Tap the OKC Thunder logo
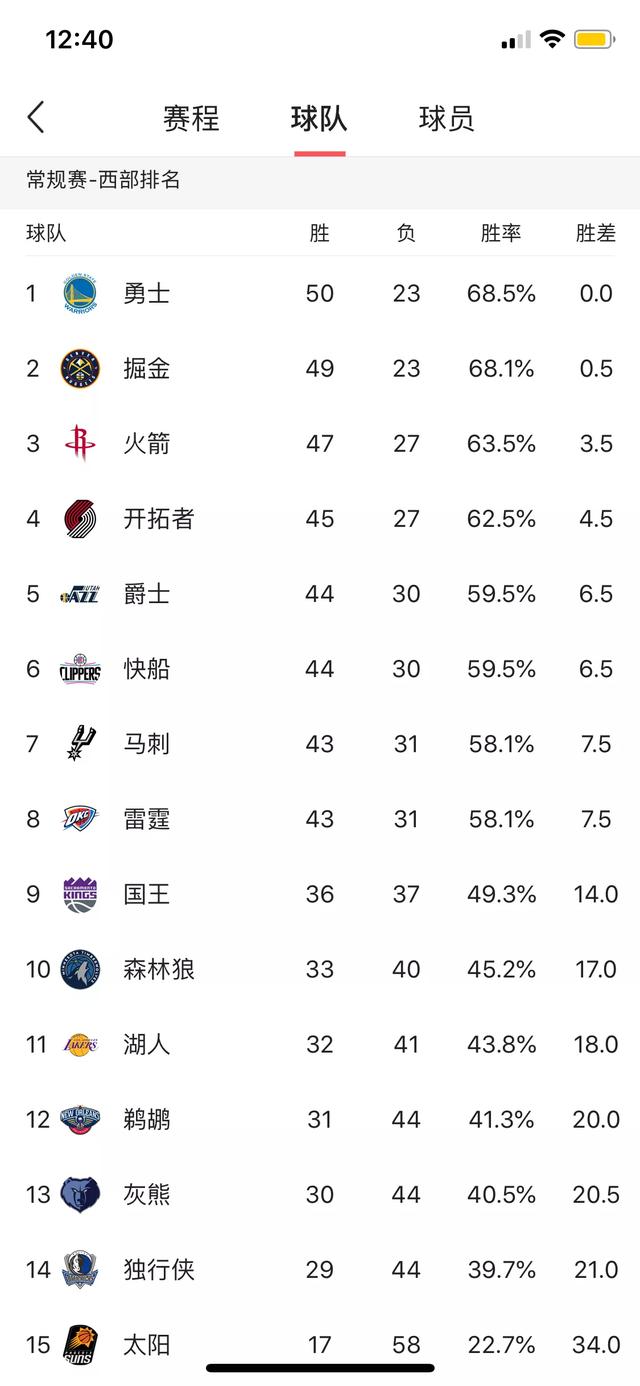640x1386 pixels. coord(80,819)
